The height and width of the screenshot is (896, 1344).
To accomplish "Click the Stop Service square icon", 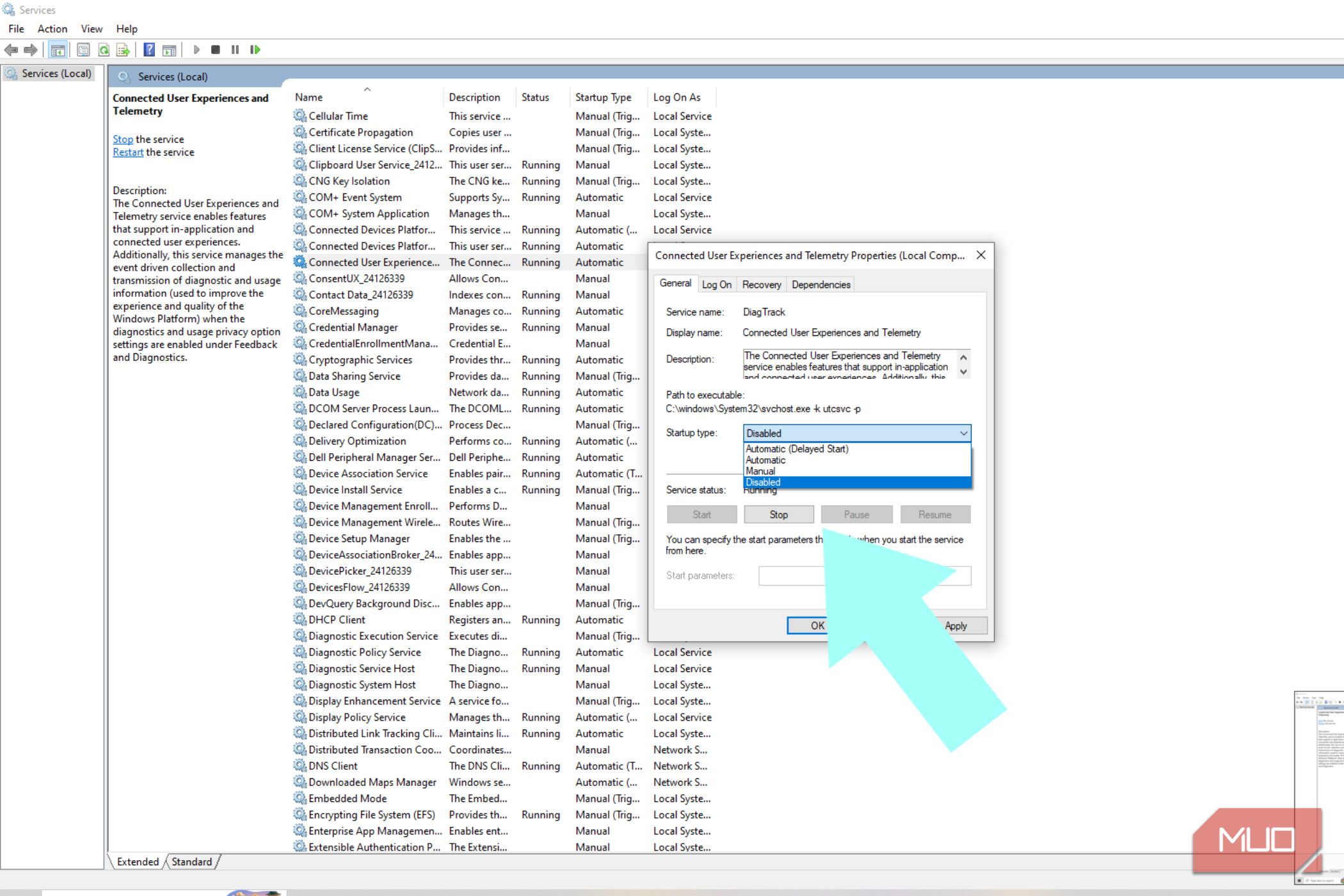I will [x=216, y=50].
